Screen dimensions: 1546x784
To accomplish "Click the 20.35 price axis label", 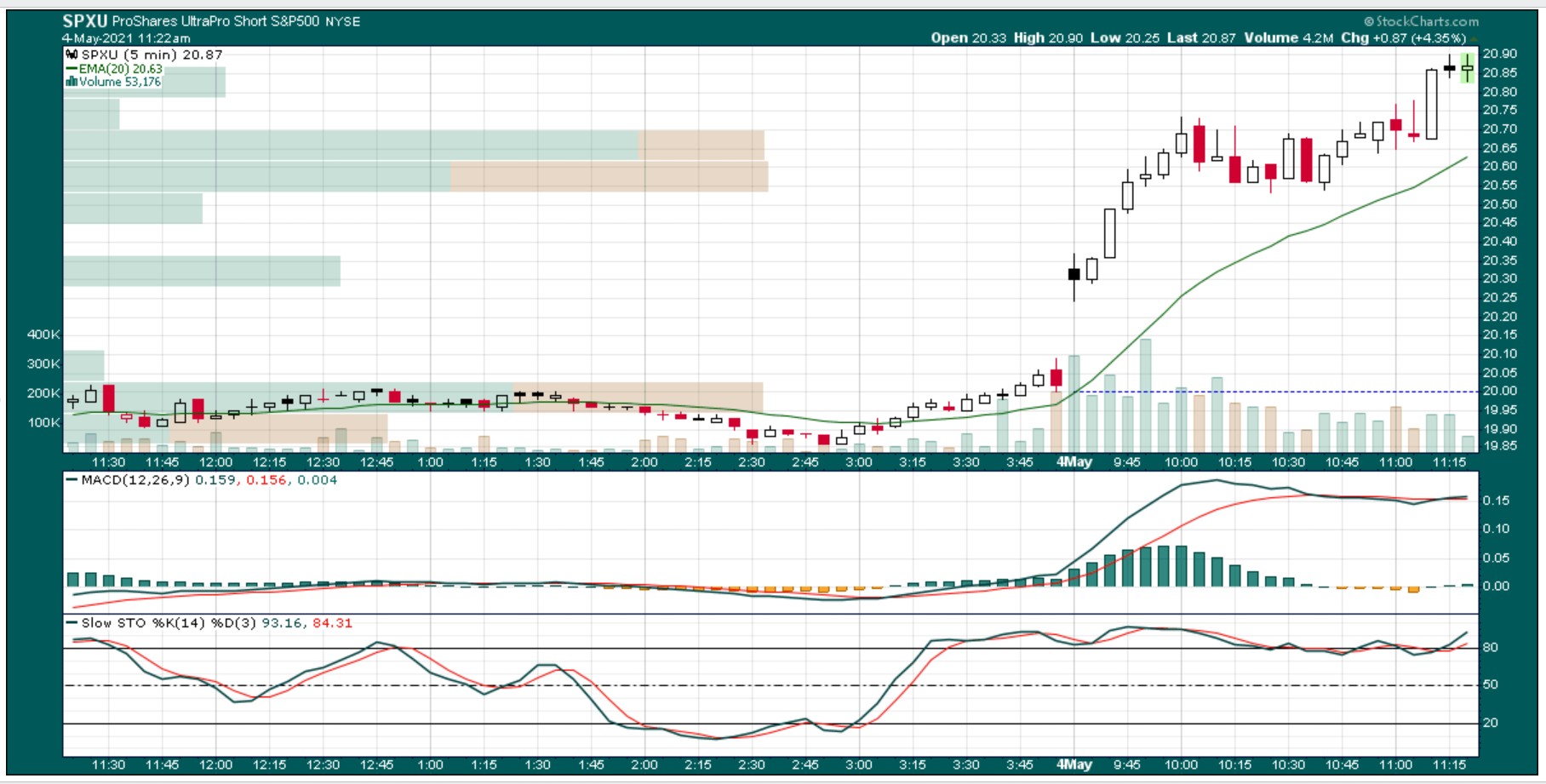I will pos(1499,260).
